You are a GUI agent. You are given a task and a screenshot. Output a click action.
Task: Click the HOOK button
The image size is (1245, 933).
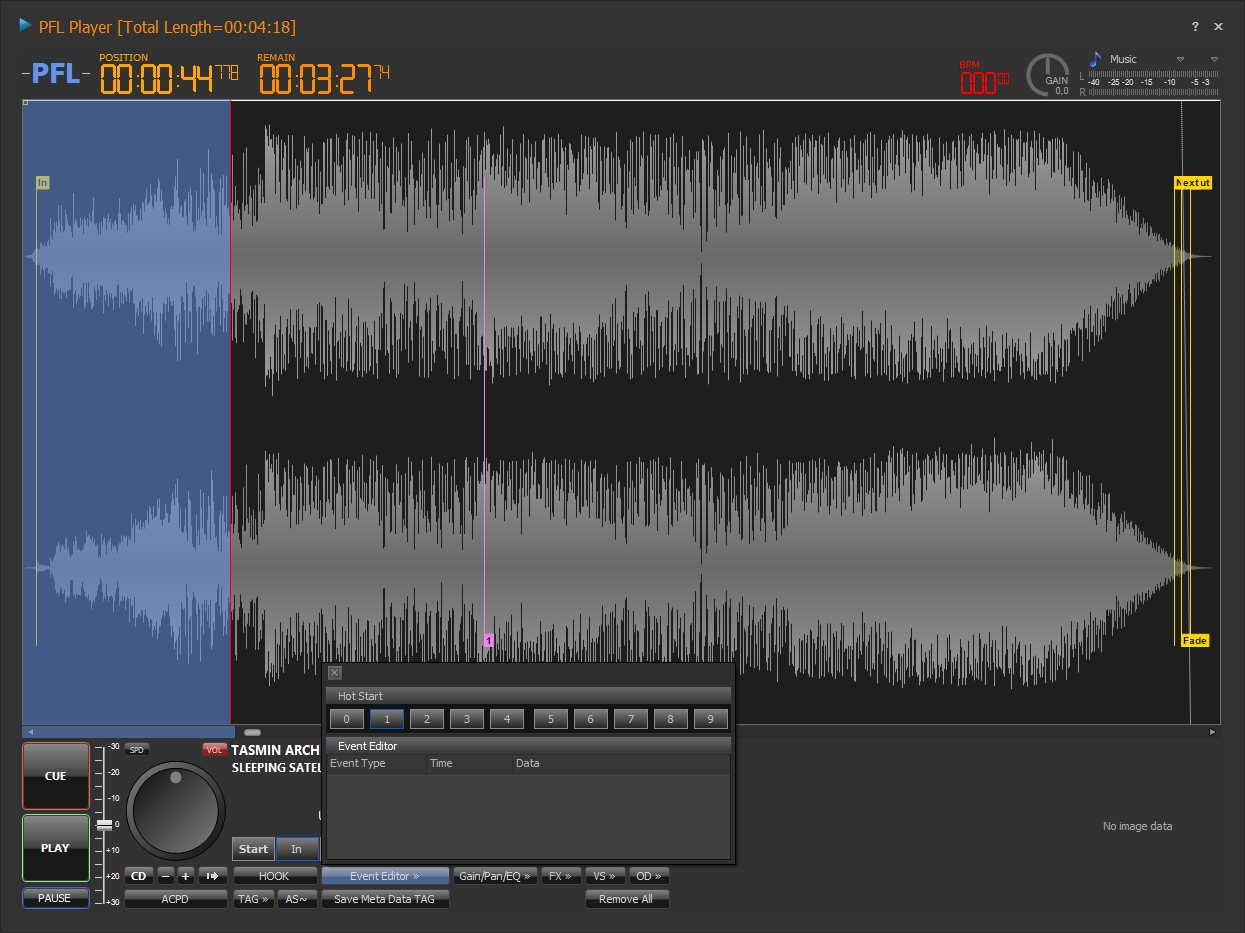[274, 876]
